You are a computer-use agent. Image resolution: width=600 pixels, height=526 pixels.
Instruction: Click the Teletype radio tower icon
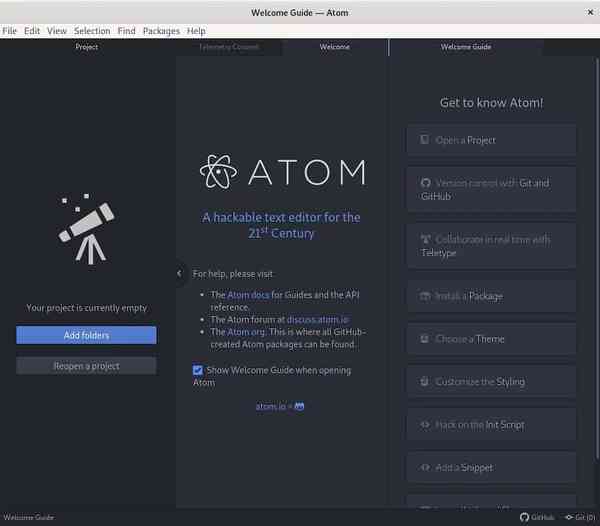point(426,239)
